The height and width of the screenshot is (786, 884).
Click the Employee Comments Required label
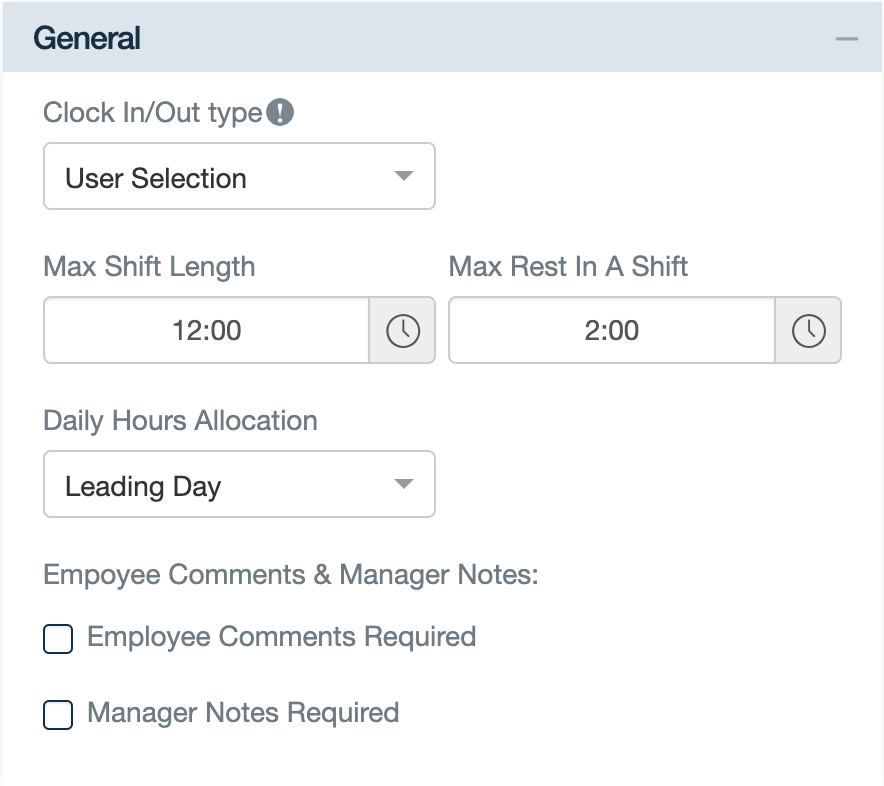click(x=281, y=637)
